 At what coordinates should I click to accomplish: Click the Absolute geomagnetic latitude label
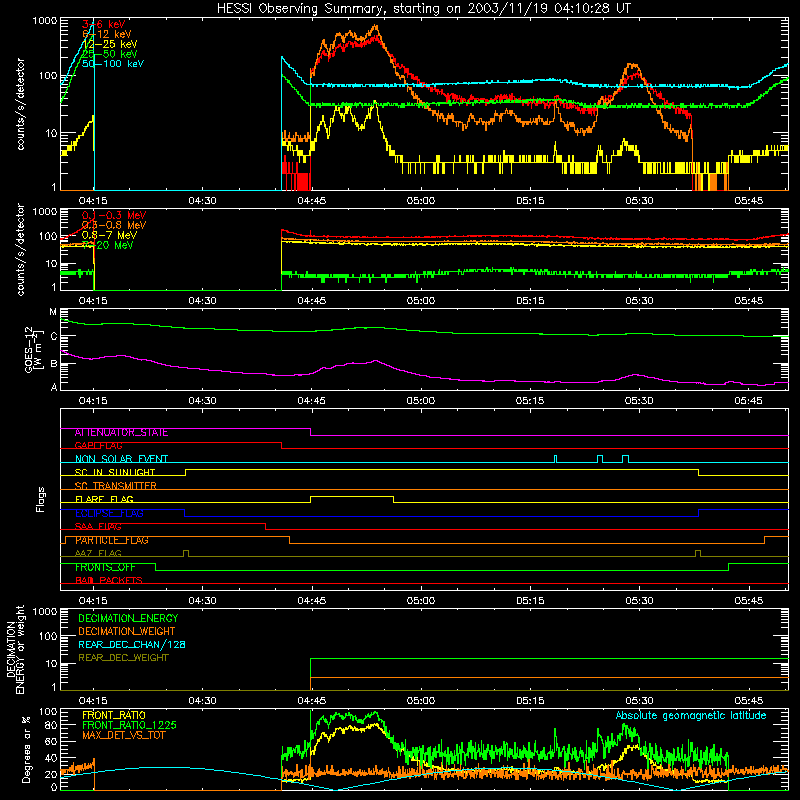[x=691, y=716]
